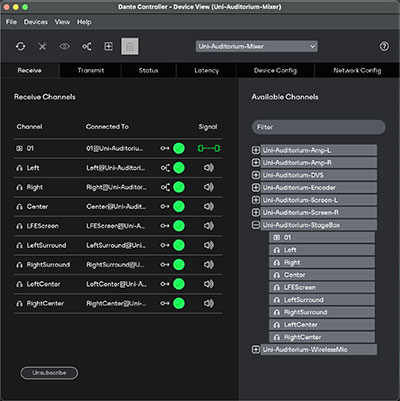
Task: Select LFEScreen under StageBox available channels
Action: point(322,287)
